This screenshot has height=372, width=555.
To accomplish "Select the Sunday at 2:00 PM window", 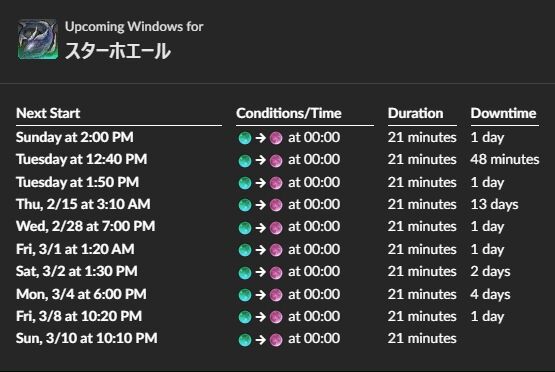I will point(75,137).
